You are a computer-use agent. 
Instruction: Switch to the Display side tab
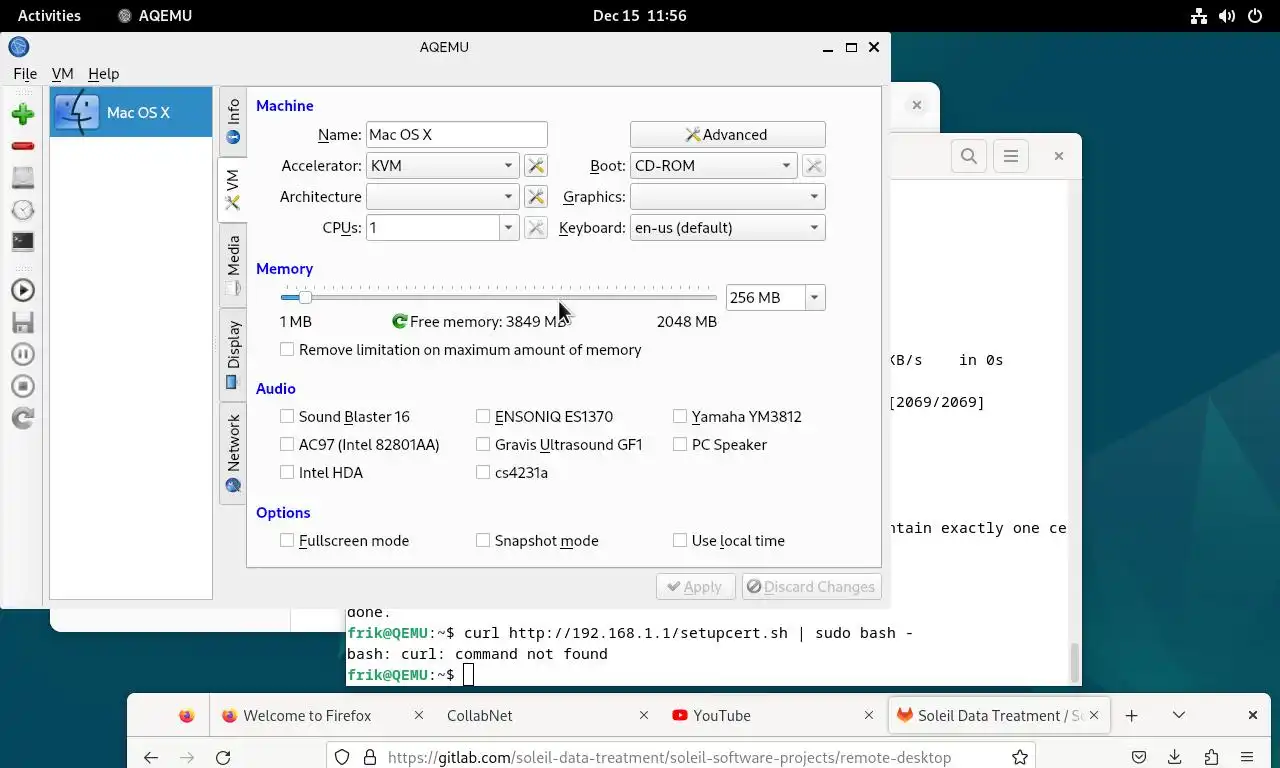tap(233, 354)
